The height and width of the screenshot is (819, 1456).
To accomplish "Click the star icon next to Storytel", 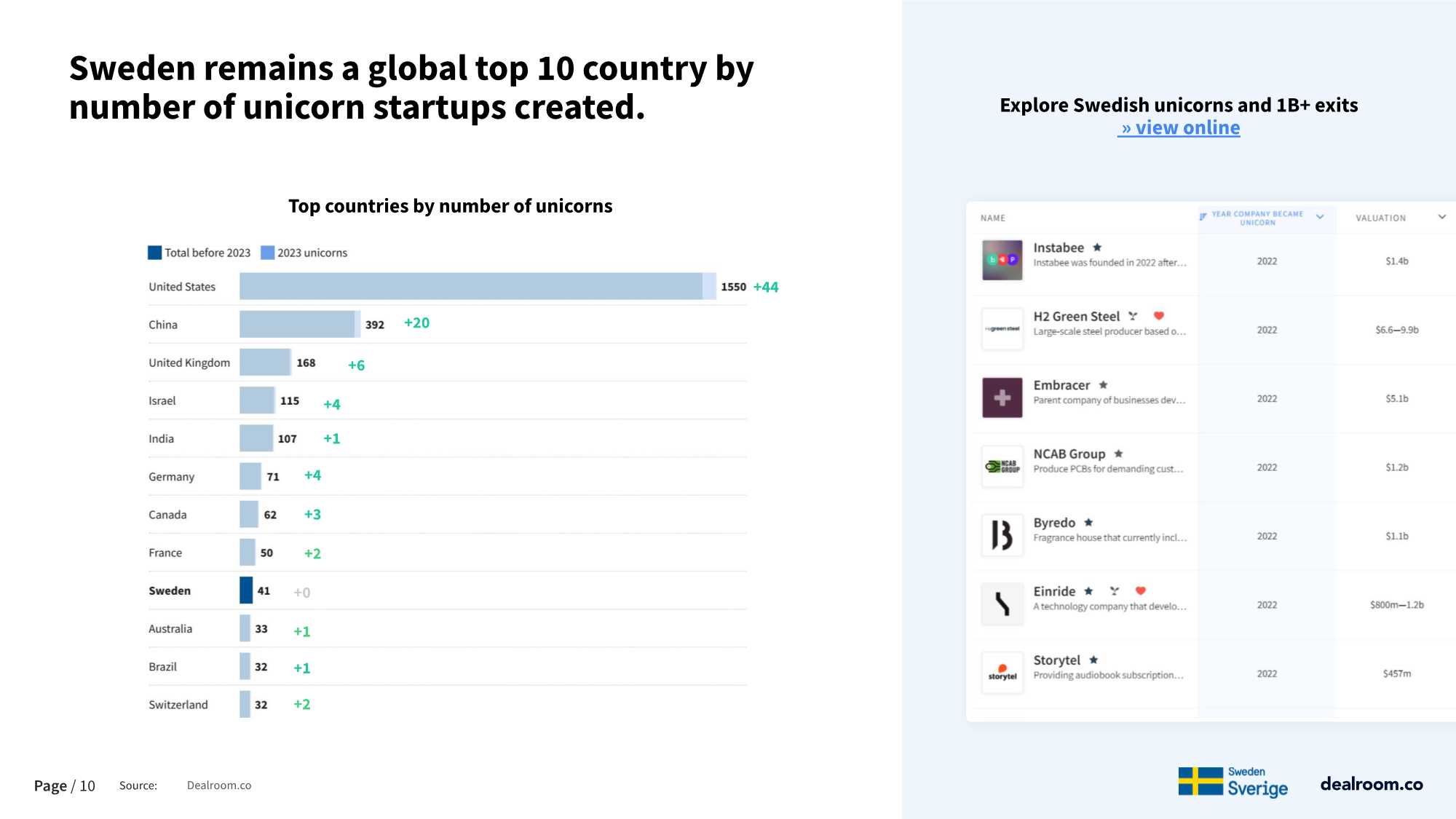I will tap(1093, 660).
